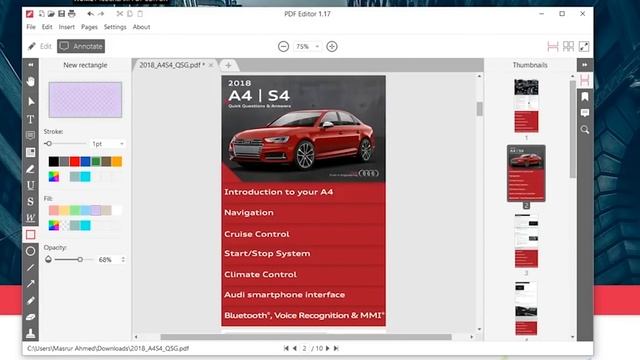Select the Pencil freehand tool
Image resolution: width=640 pixels, height=360 pixels.
pos(31,300)
